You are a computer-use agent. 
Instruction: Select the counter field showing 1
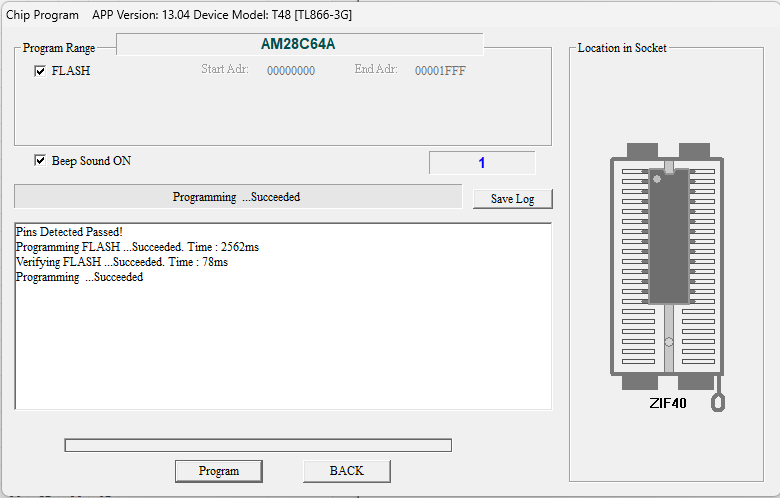tap(481, 163)
